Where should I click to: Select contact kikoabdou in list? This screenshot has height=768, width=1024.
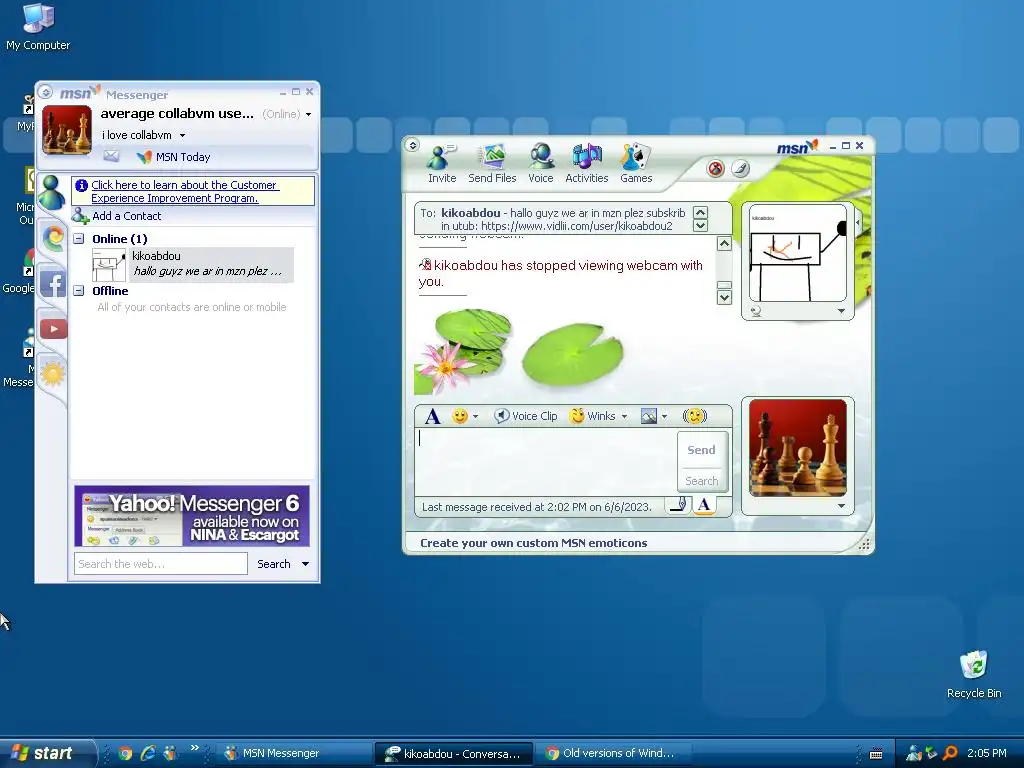click(193, 264)
